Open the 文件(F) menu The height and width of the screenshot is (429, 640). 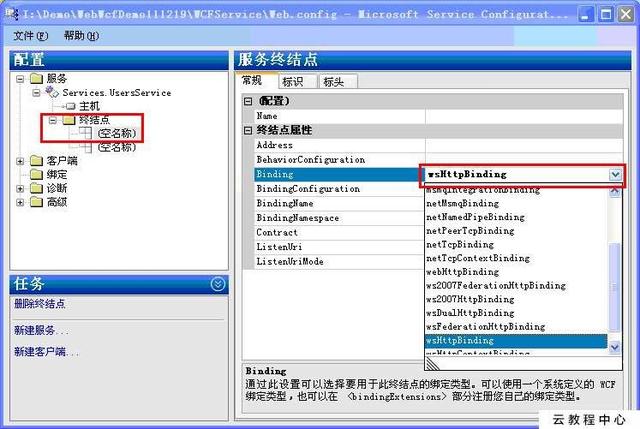click(x=31, y=36)
